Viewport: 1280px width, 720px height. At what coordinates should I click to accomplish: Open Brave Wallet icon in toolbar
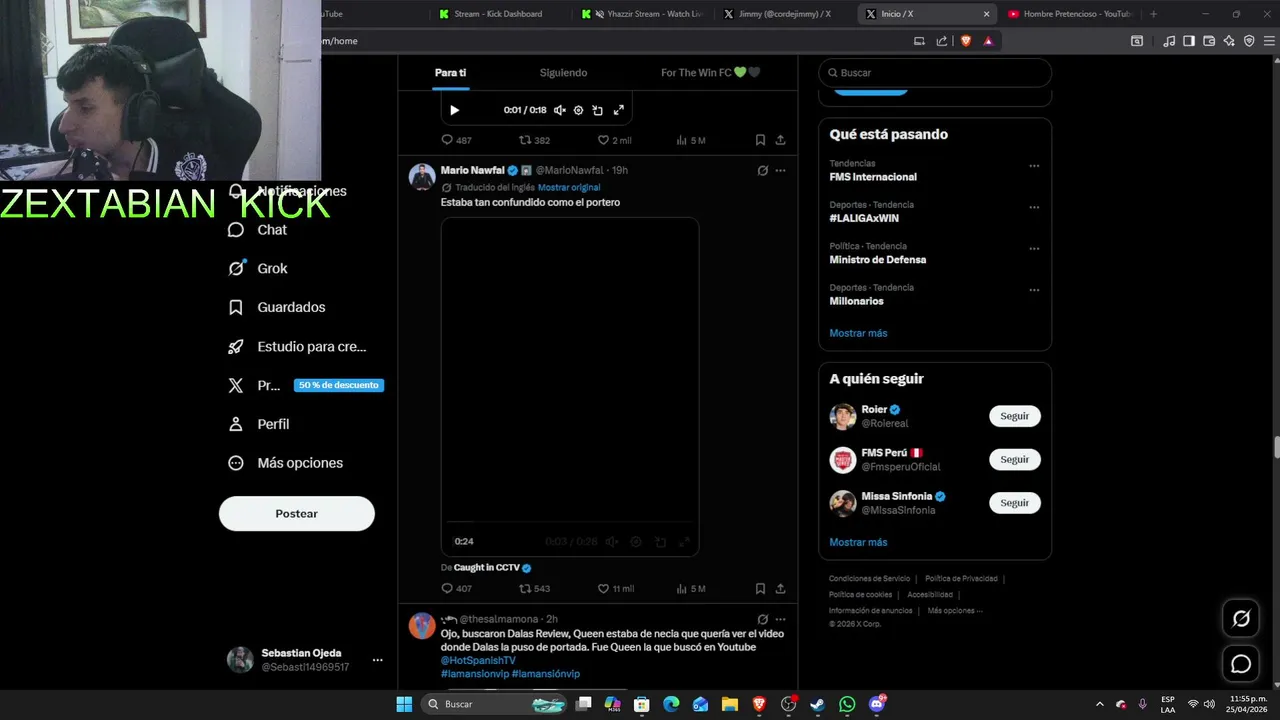(1209, 41)
